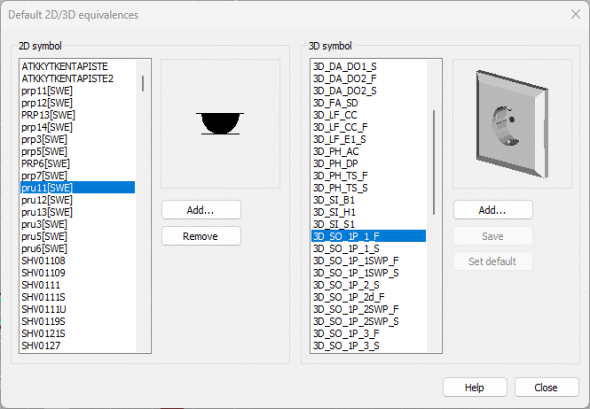
Task: Click the Close button at bottom
Action: tap(546, 387)
